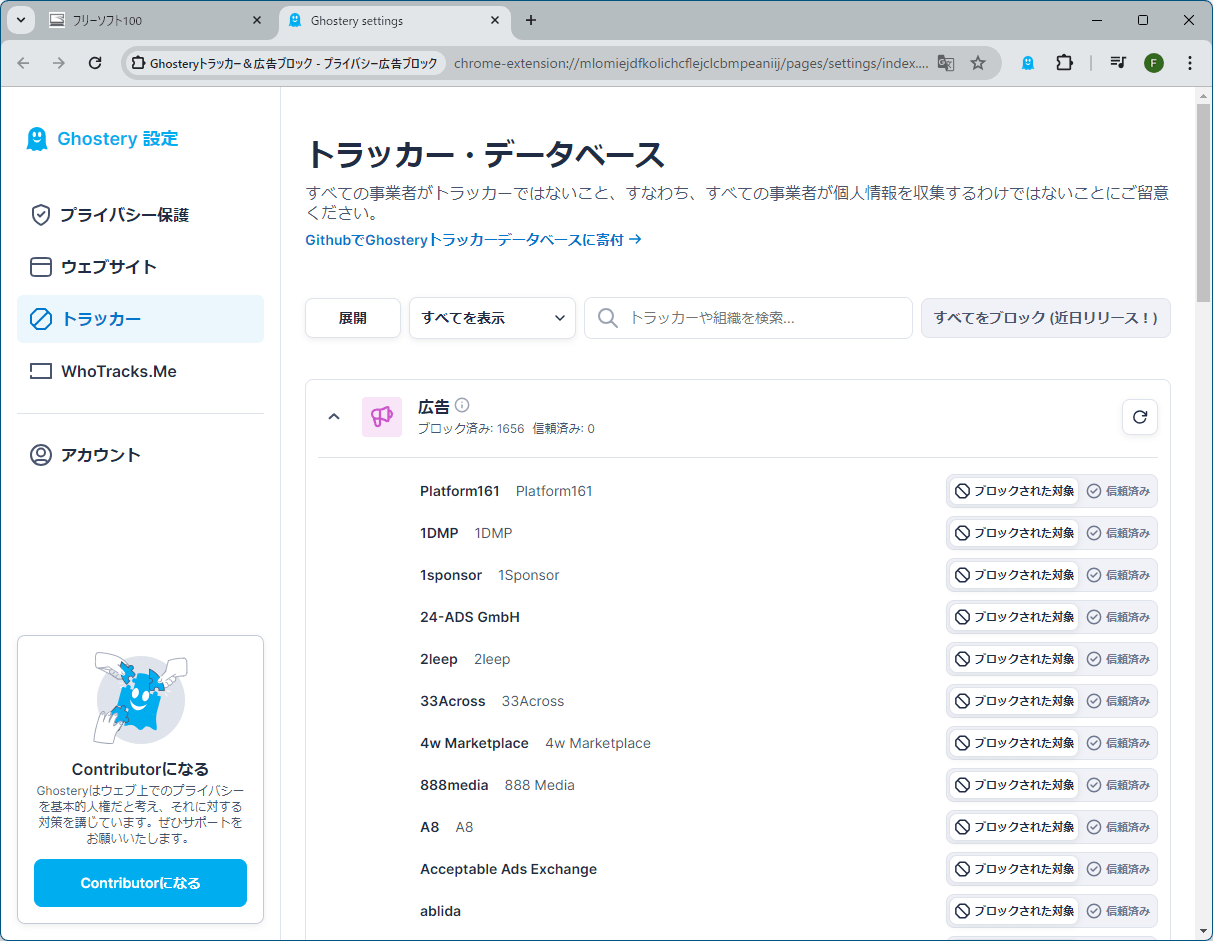Mark ablida as 信頼済み

1119,911
